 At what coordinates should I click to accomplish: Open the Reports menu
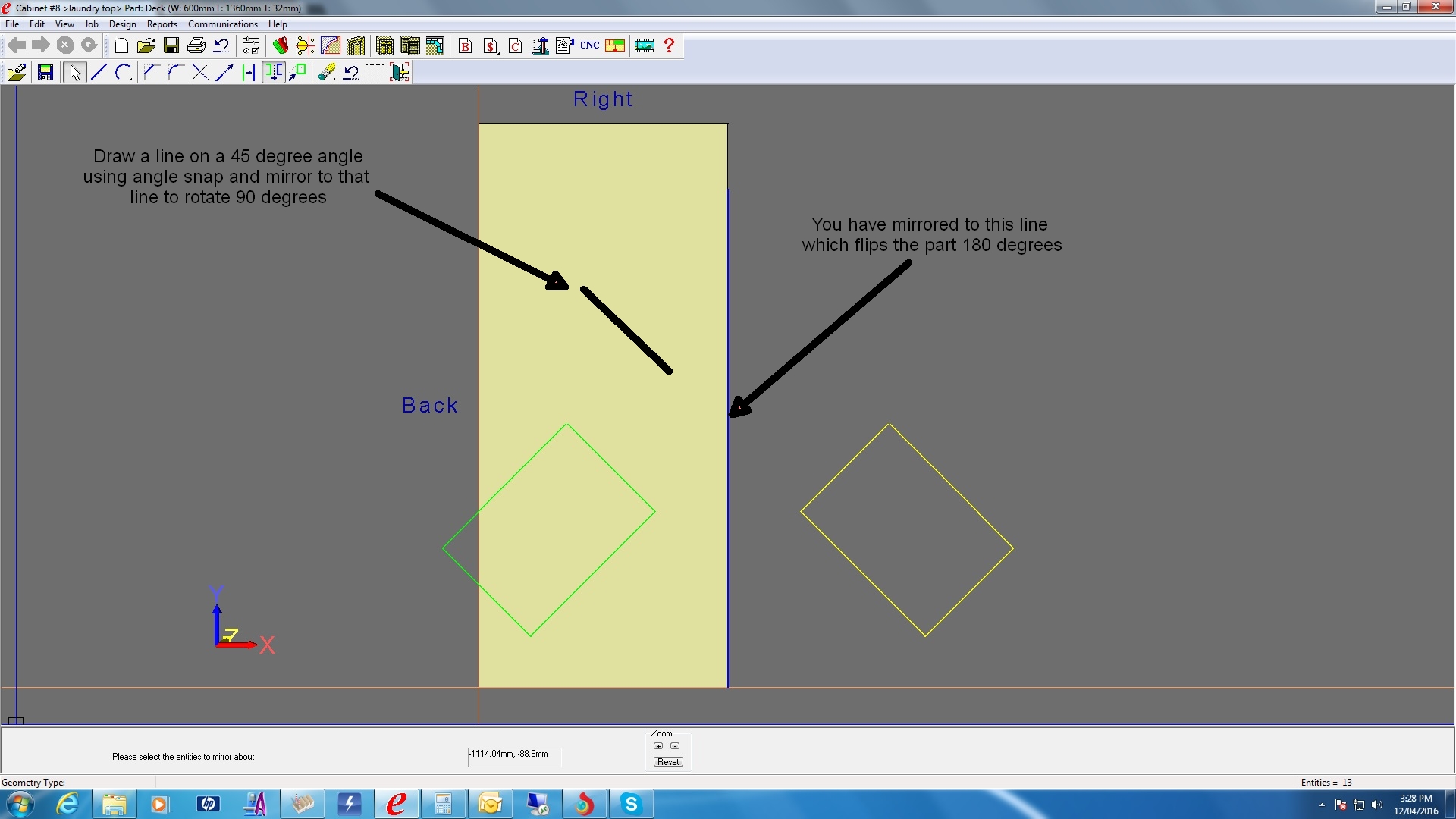pos(162,24)
